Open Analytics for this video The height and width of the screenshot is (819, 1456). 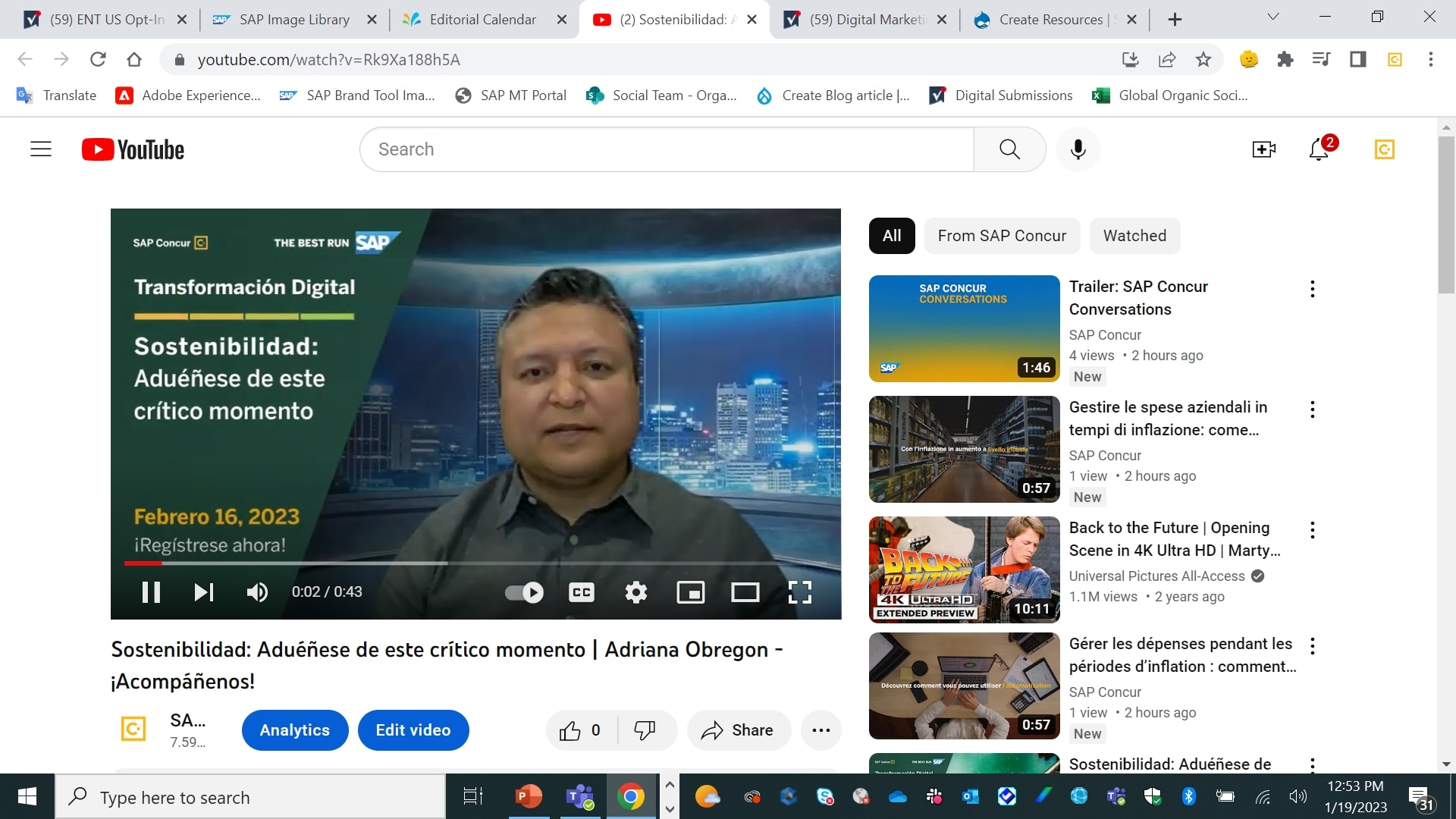pyautogui.click(x=295, y=730)
